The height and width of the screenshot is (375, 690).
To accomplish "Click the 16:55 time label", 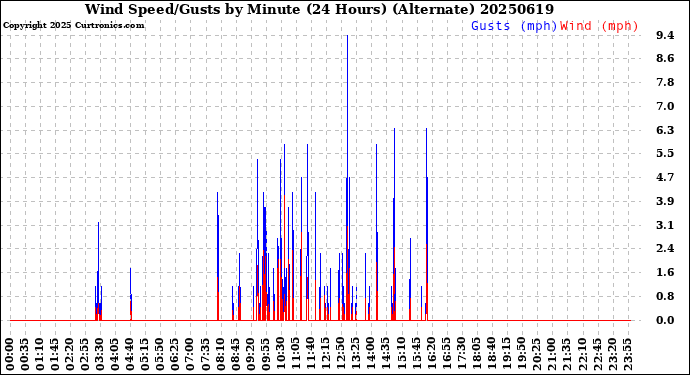I will [446, 355].
